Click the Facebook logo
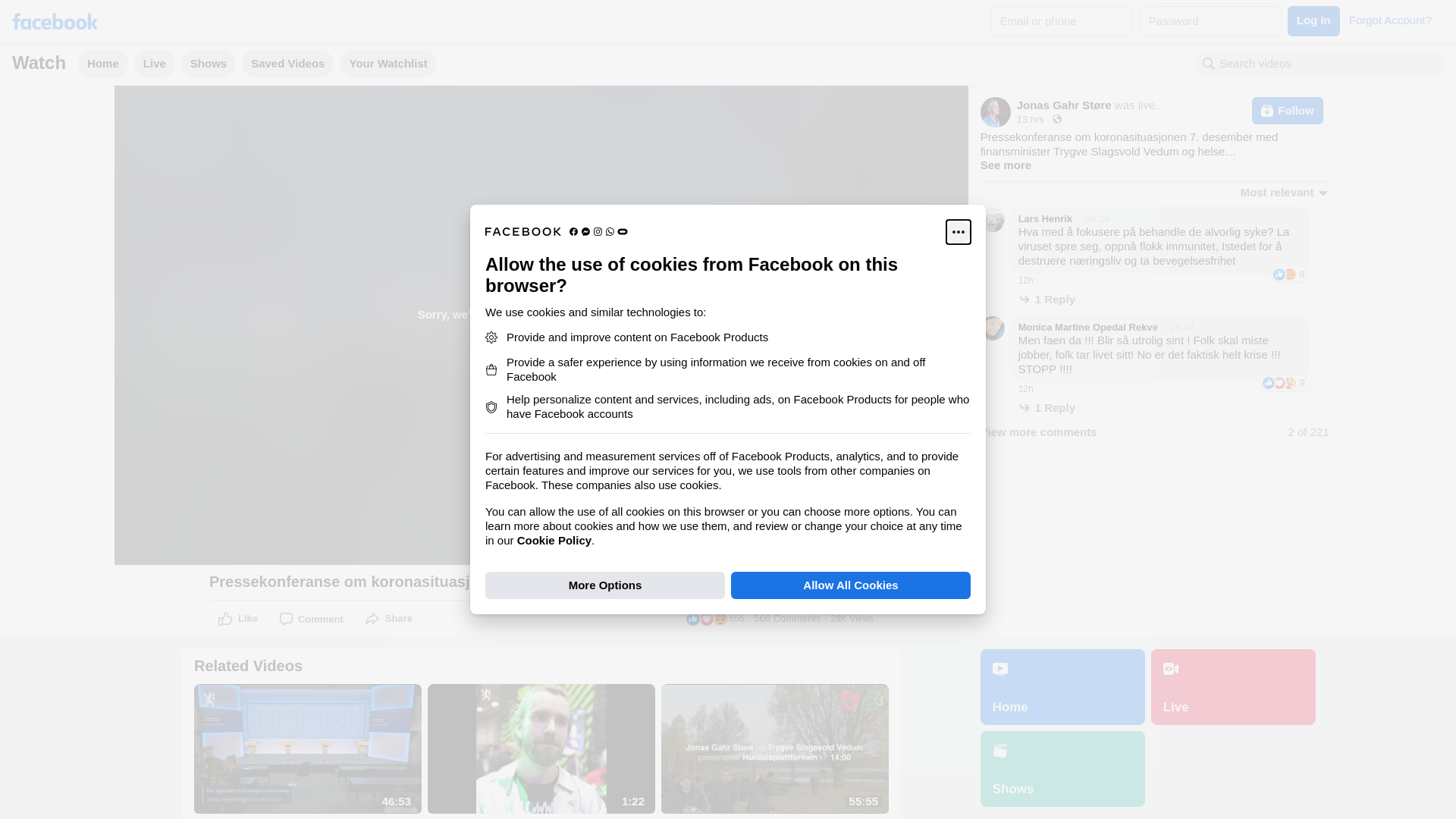The height and width of the screenshot is (819, 1456). 55,21
